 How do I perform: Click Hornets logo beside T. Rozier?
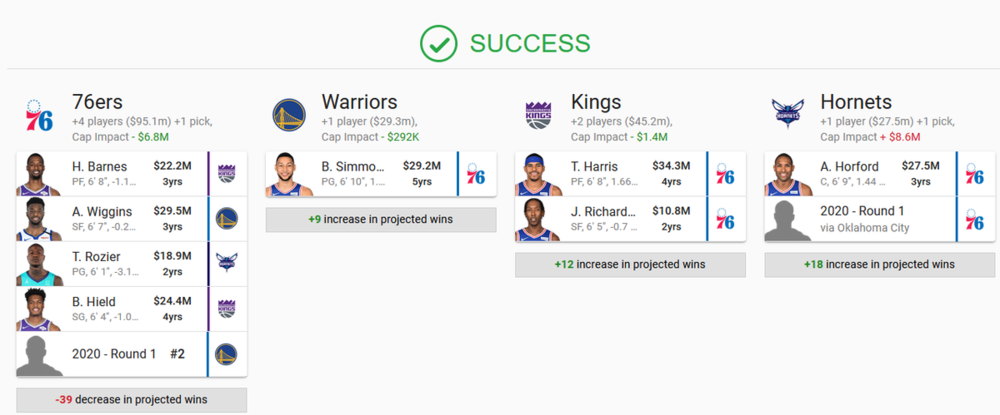point(226,264)
